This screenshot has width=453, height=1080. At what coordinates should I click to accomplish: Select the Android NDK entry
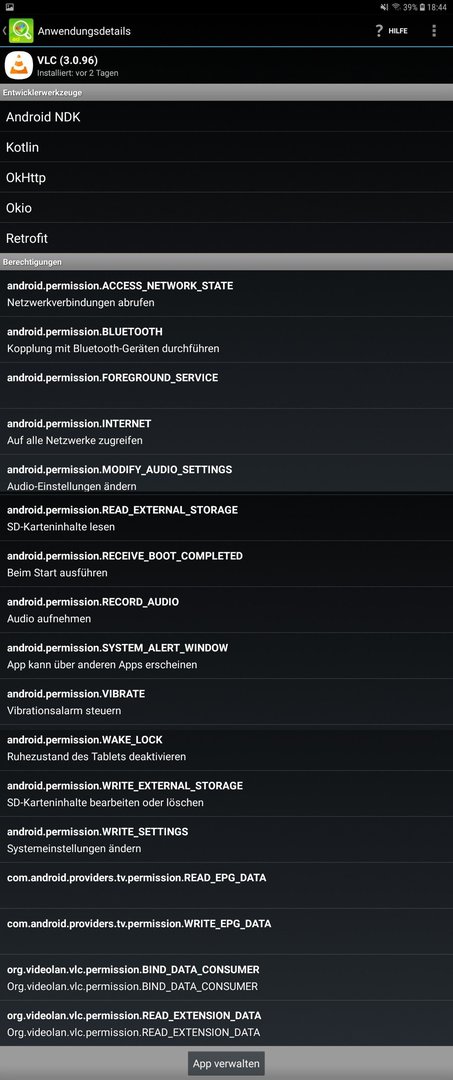226,117
